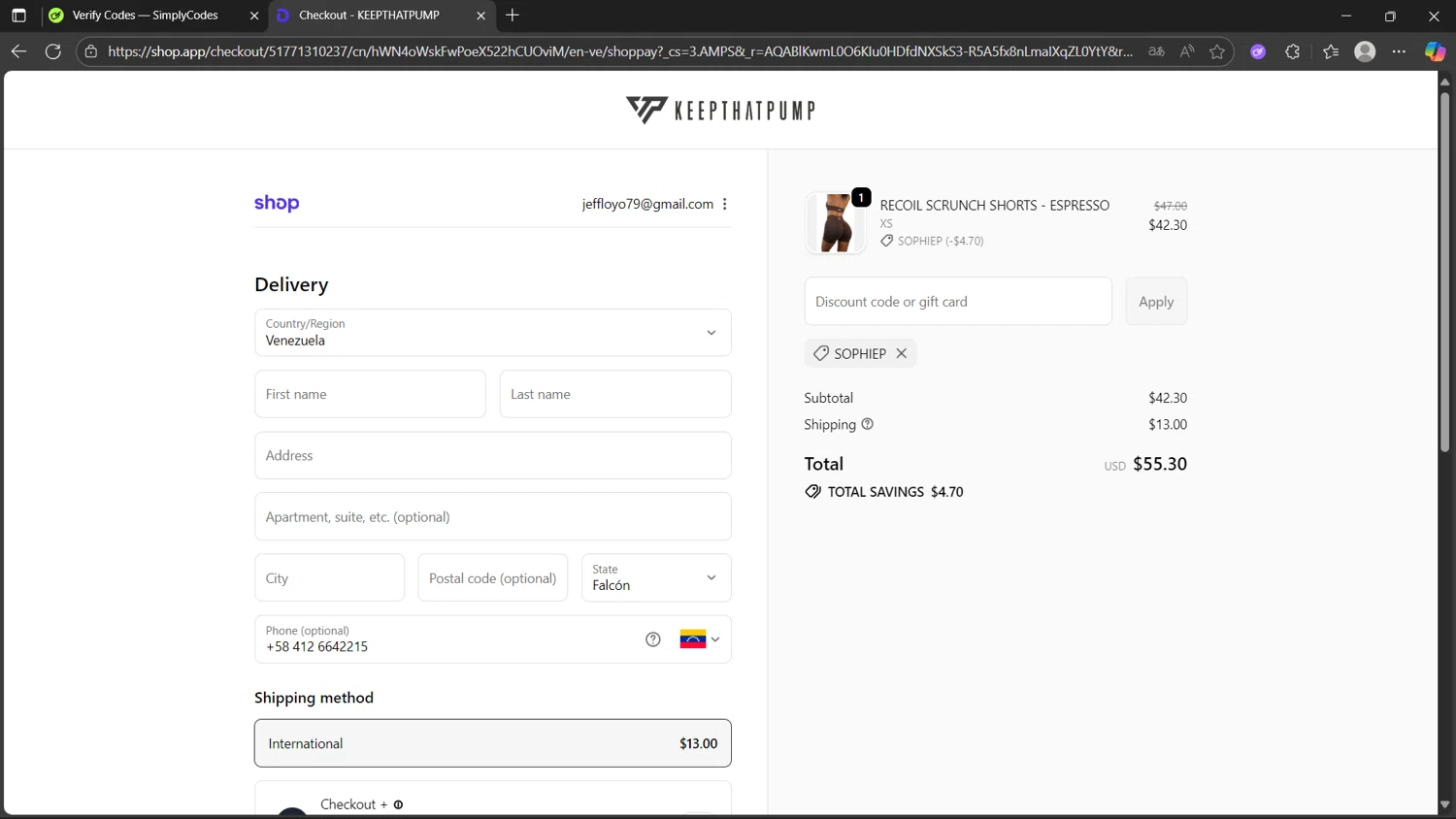The image size is (1456, 819).
Task: Click the browser back arrow
Action: 18,51
